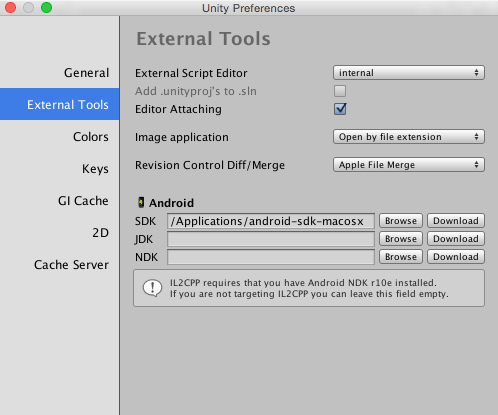The image size is (498, 415).
Task: Browse for the Android SDK location
Action: coord(401,221)
